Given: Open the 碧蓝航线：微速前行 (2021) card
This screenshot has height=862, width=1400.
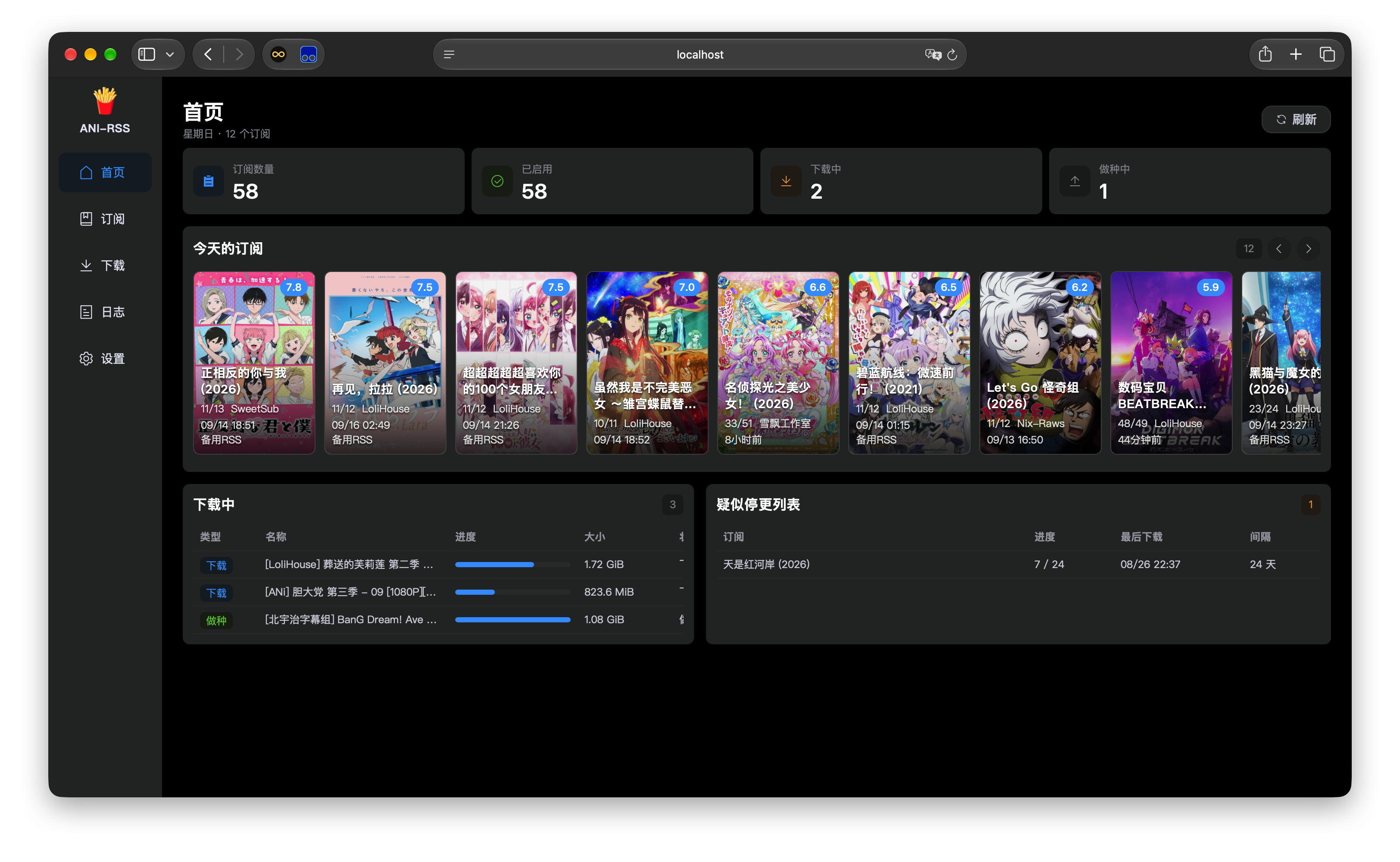Looking at the screenshot, I should tap(909, 362).
